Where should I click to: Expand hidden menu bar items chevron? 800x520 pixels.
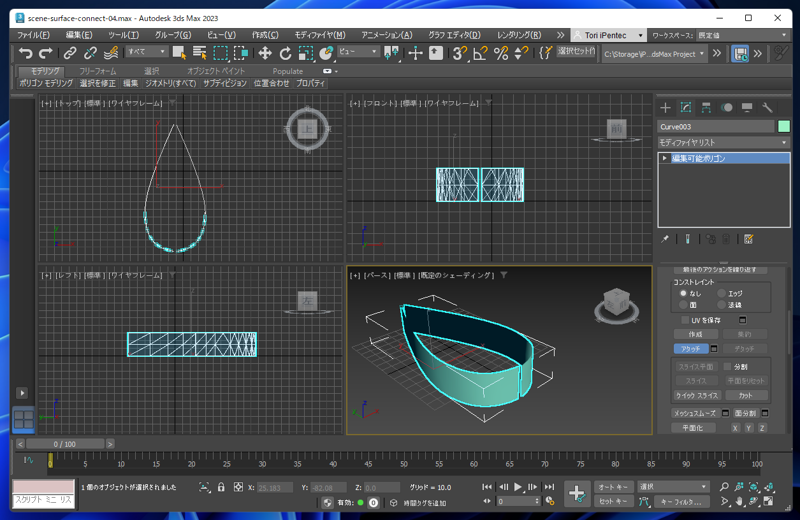(x=560, y=35)
